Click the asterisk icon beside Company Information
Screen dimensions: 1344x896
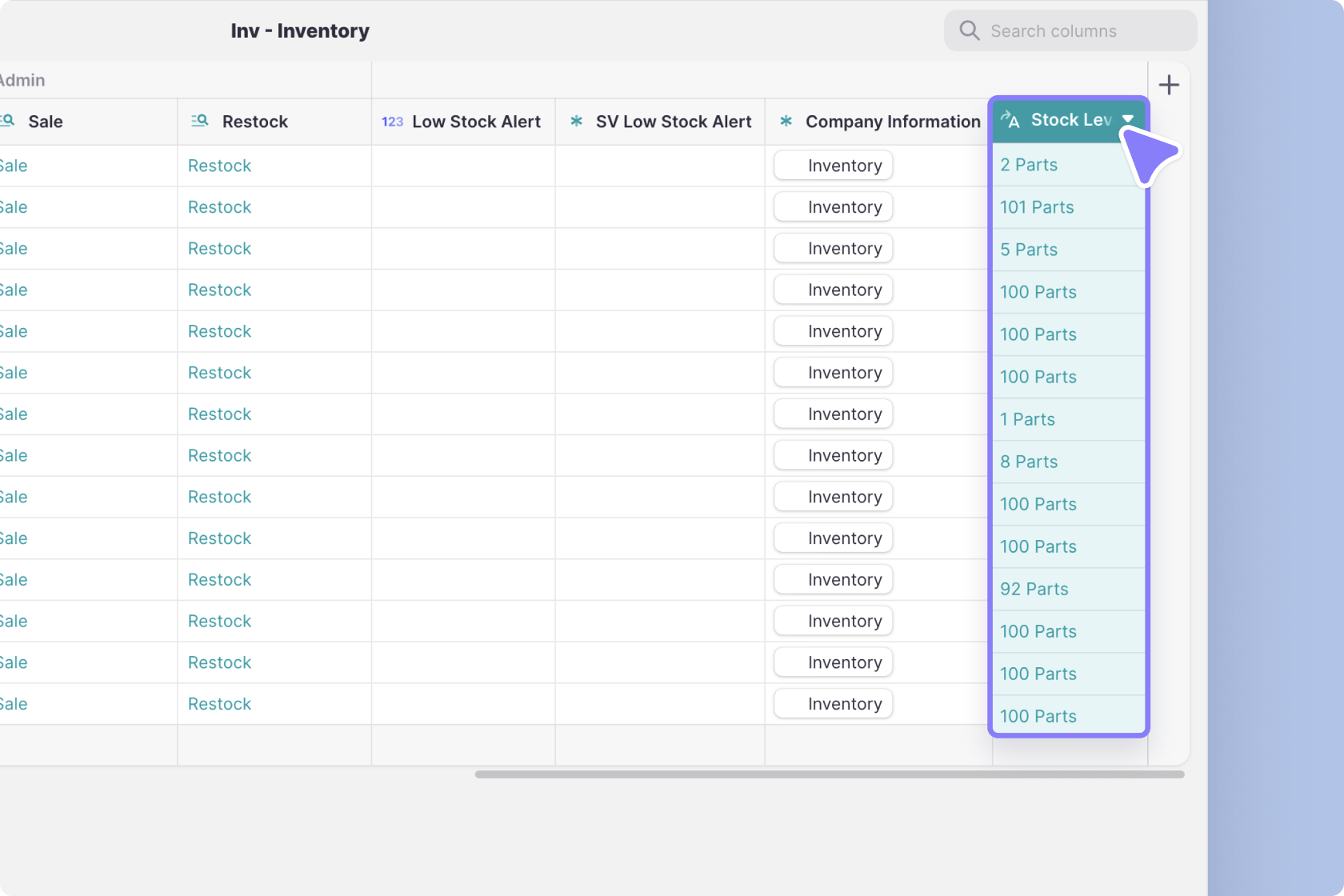click(x=786, y=122)
